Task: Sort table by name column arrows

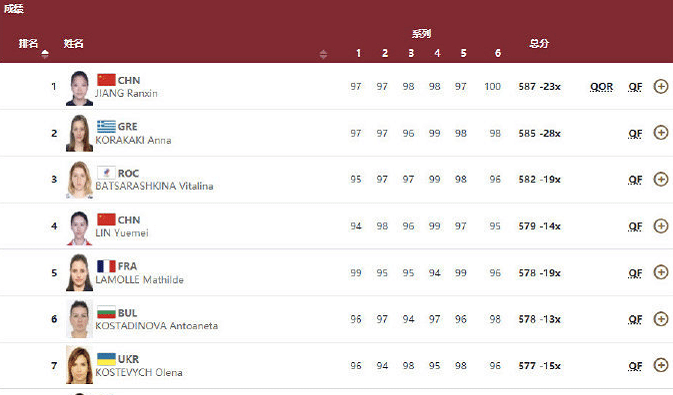Action: coord(323,54)
